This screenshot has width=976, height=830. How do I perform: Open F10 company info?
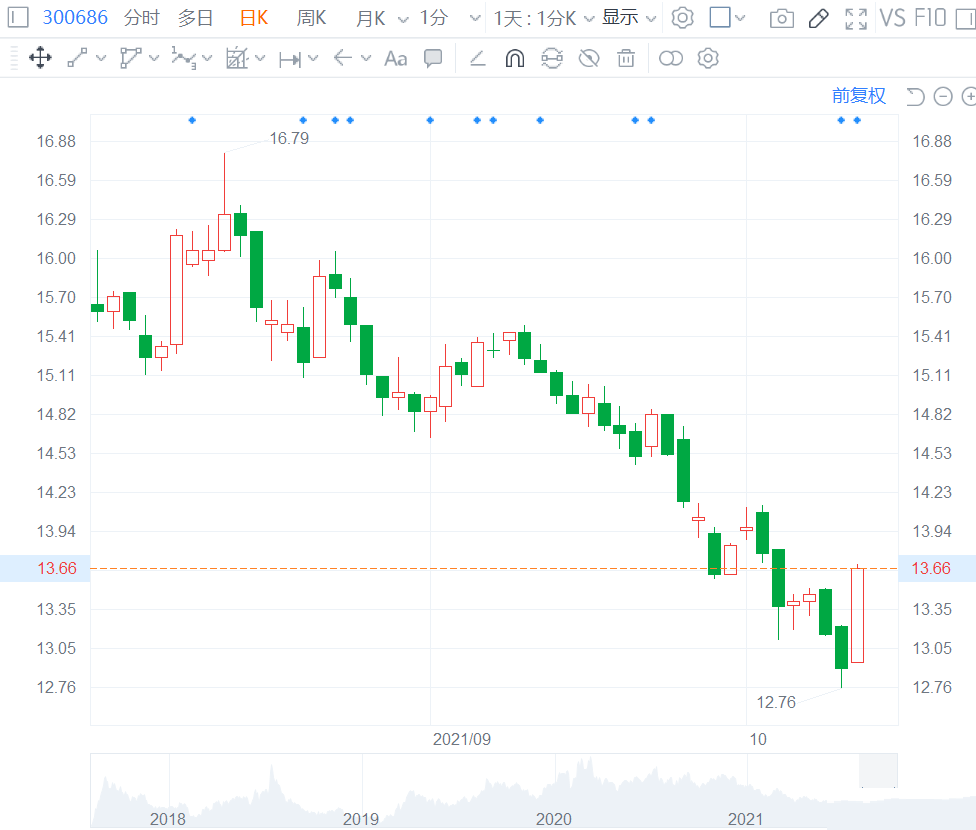(x=930, y=18)
